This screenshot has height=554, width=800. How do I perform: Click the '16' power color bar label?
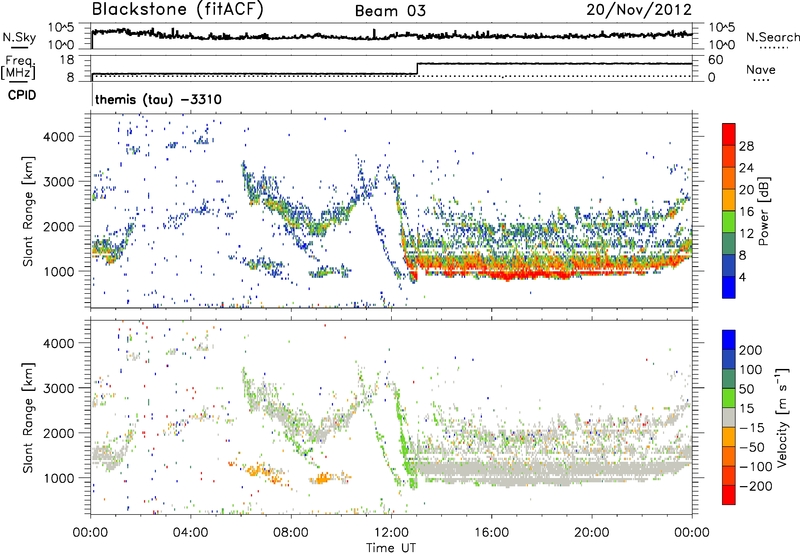746,212
